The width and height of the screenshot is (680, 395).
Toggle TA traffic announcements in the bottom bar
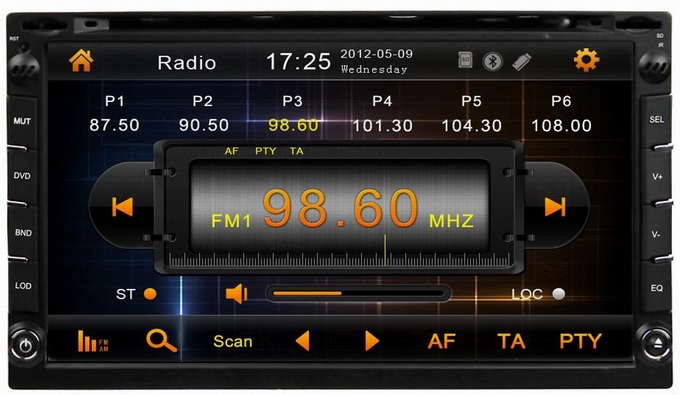511,341
